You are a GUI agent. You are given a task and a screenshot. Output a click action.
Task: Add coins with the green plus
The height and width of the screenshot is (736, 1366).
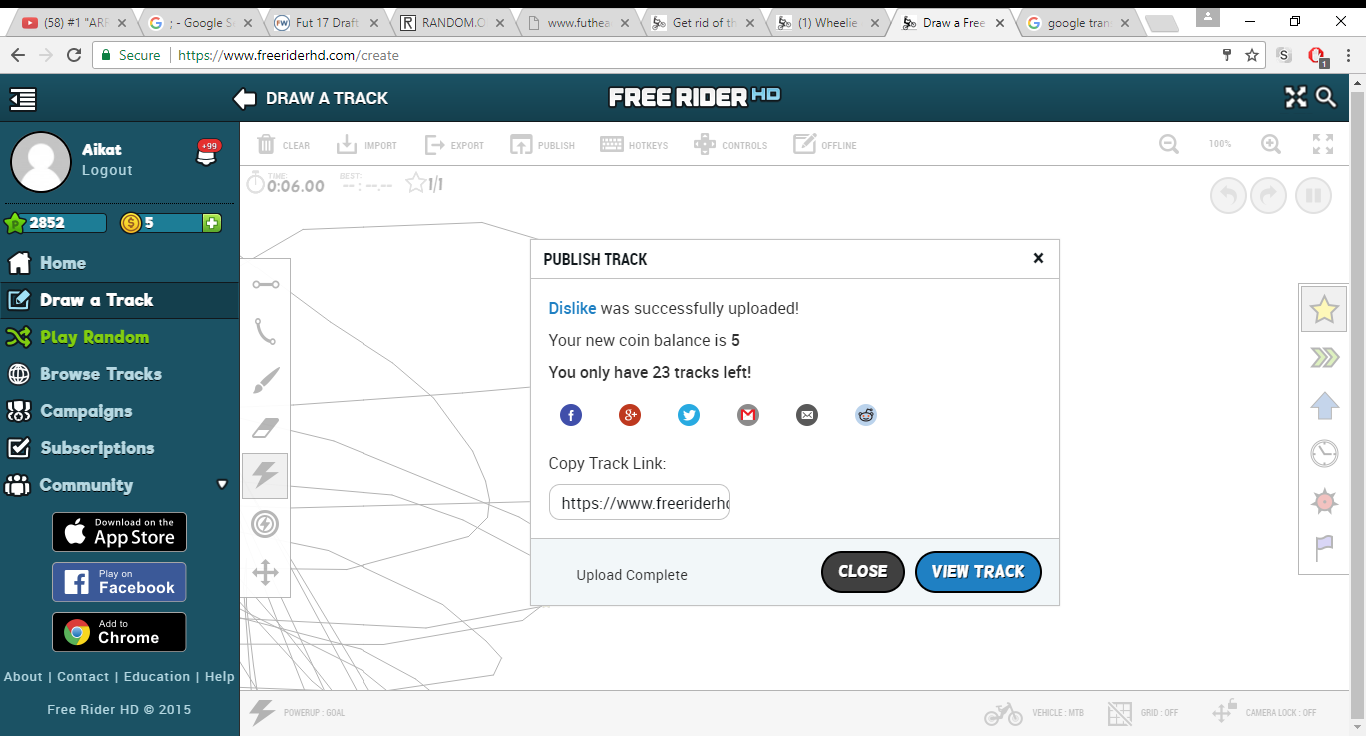pos(212,223)
